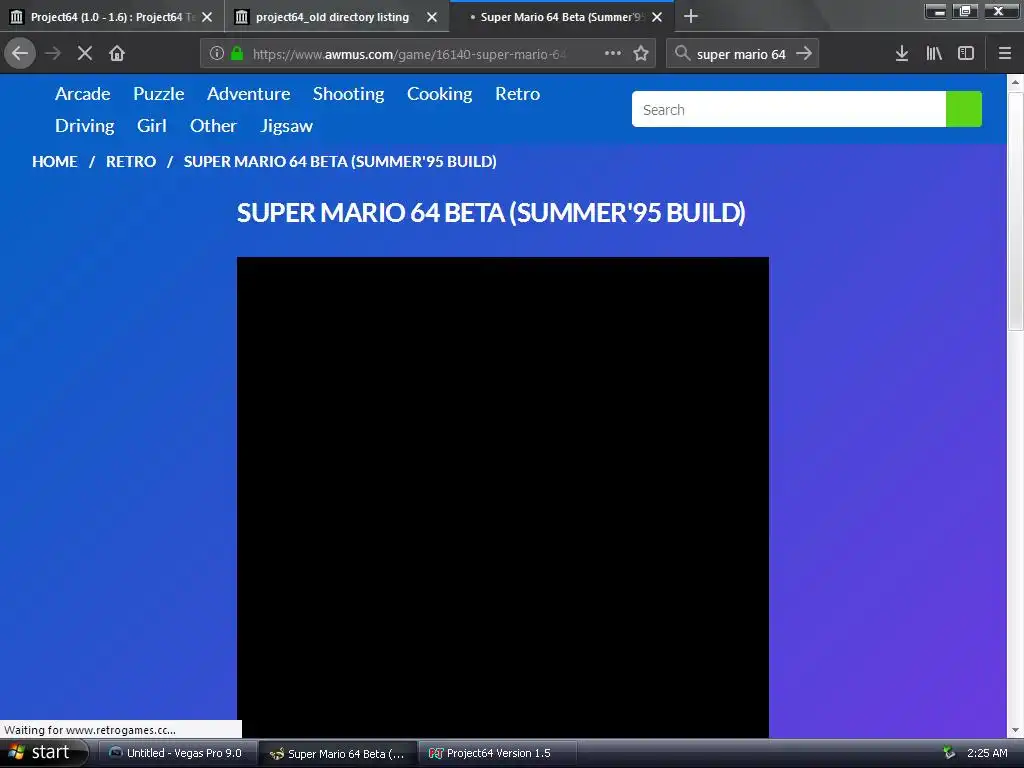Open the Cooking category
This screenshot has height=768, width=1024.
point(440,94)
